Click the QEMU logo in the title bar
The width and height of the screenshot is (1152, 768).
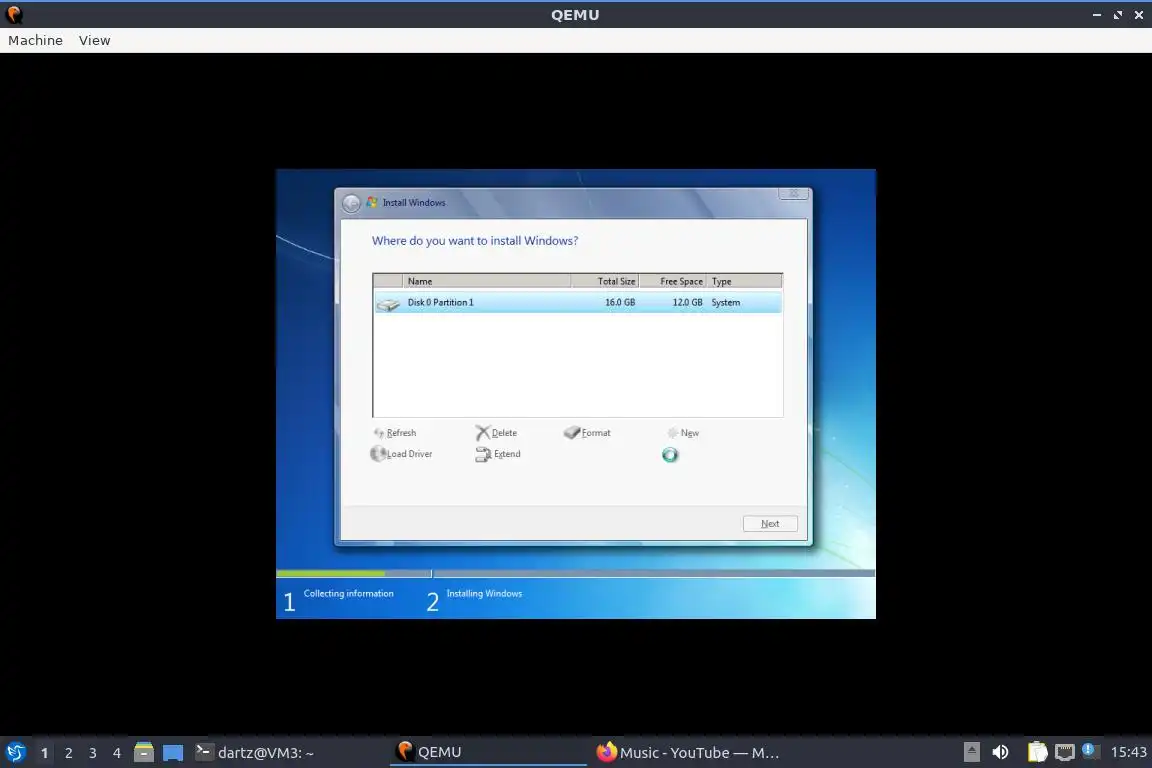[x=14, y=15]
